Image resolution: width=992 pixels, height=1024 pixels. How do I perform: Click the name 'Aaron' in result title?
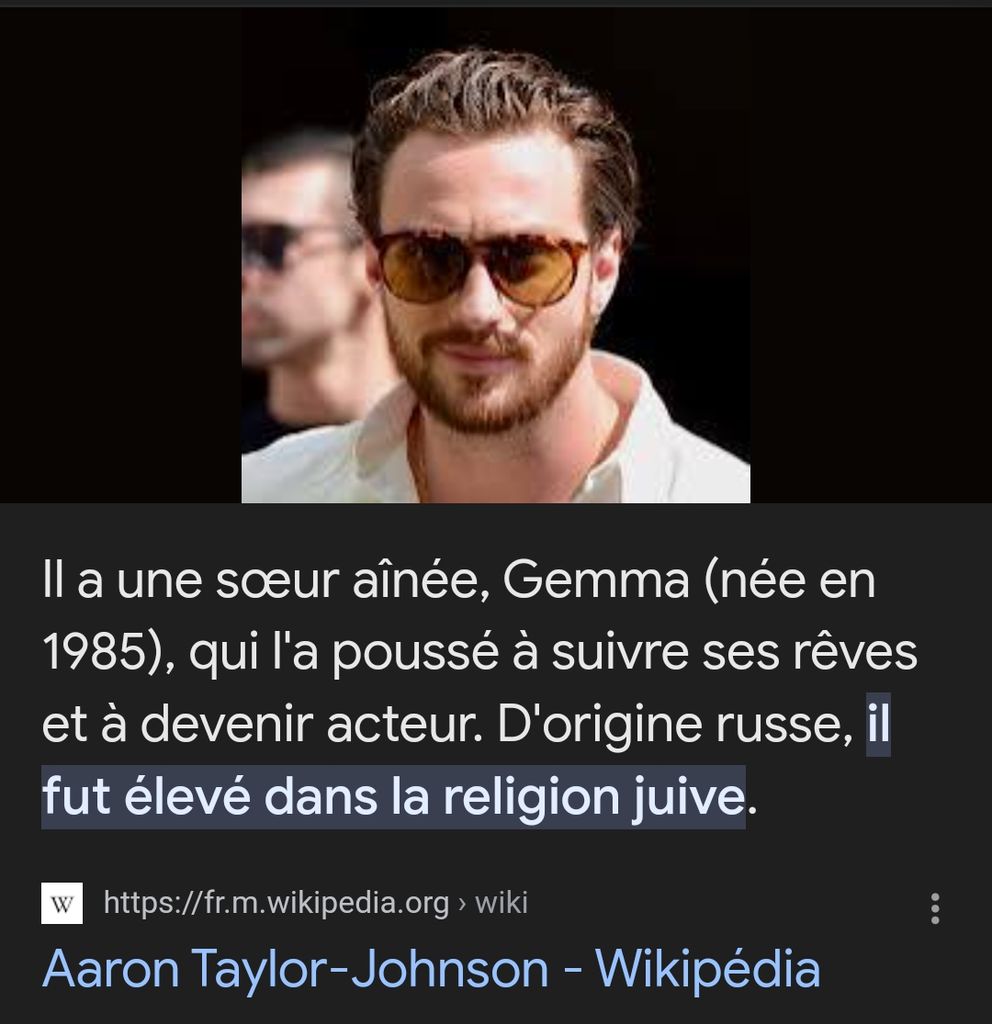click(x=111, y=968)
